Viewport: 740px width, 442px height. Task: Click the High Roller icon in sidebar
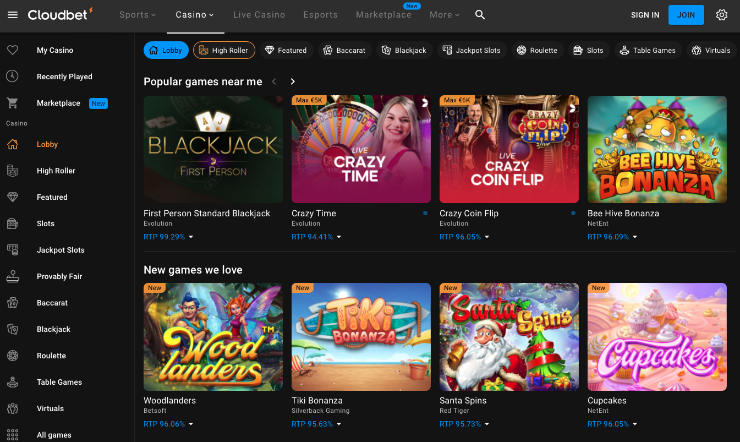click(13, 171)
